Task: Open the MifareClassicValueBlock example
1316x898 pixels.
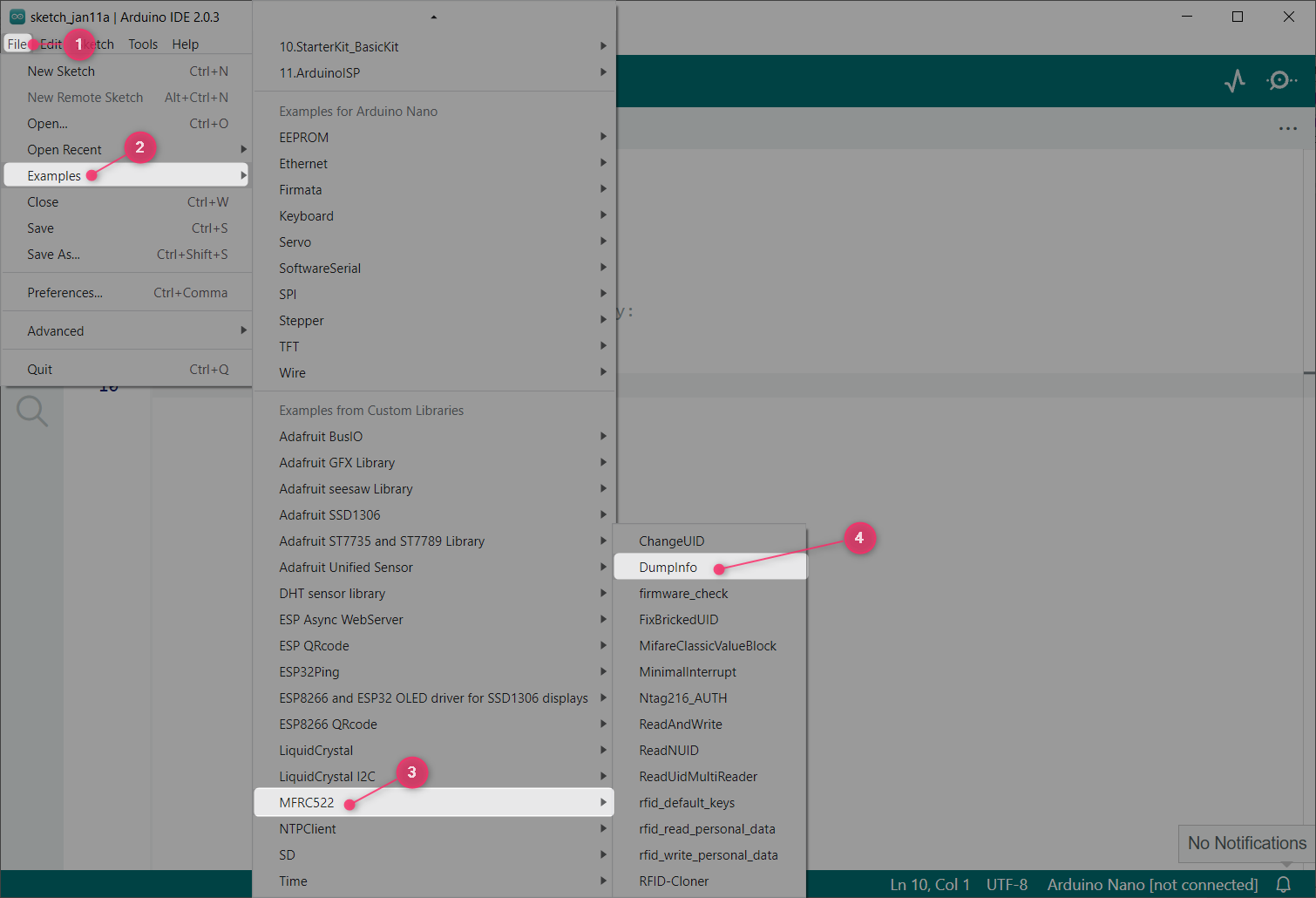Action: pyautogui.click(x=710, y=646)
